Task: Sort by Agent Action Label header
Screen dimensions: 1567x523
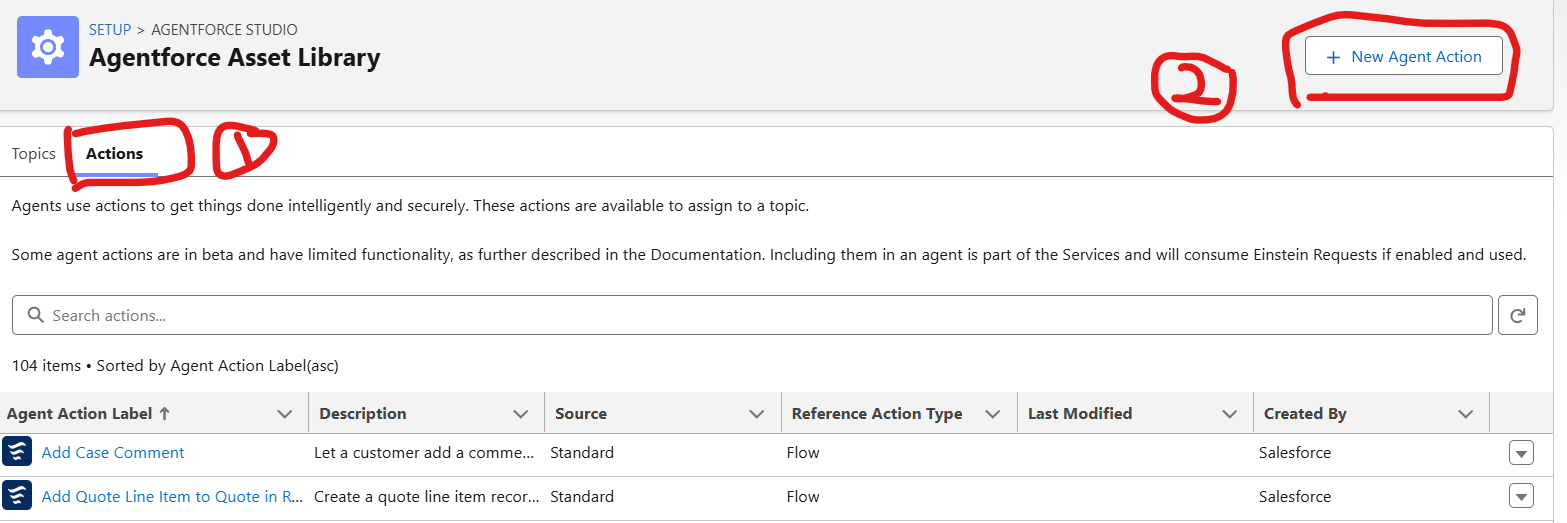Action: 80,413
